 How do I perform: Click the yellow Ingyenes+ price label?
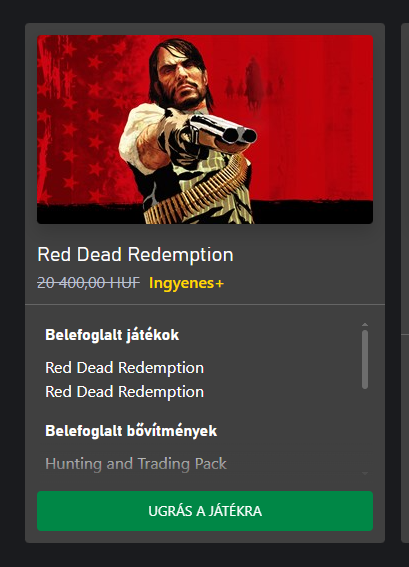(187, 283)
